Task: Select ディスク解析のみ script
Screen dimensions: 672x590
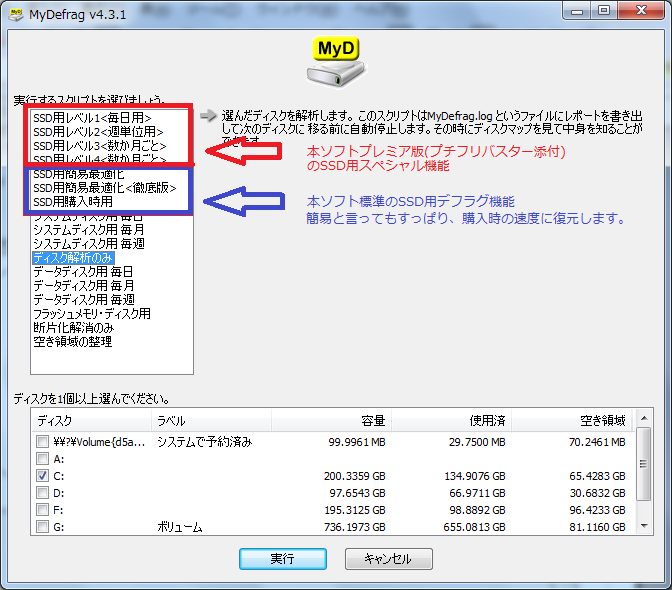Action: [73, 257]
